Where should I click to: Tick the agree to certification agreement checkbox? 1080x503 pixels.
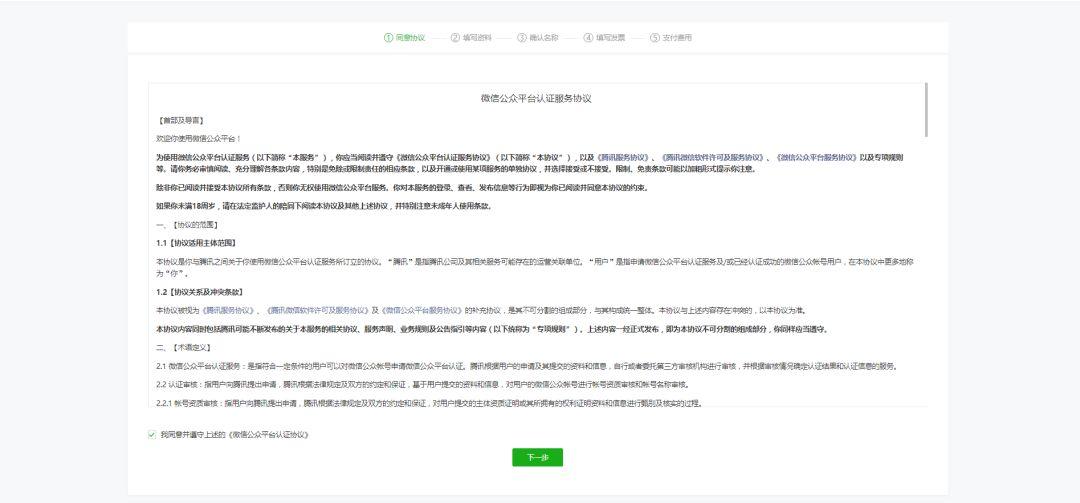pyautogui.click(x=152, y=435)
